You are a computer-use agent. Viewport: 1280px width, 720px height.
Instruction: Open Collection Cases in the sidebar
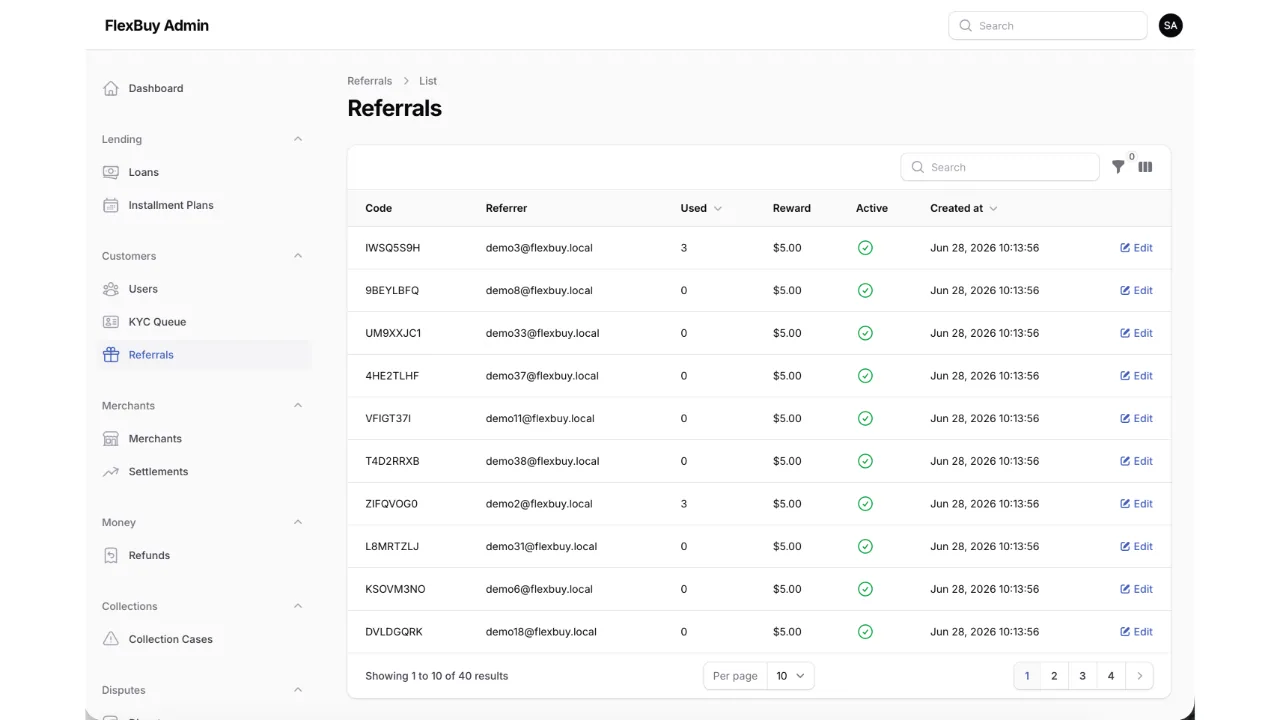click(x=204, y=639)
